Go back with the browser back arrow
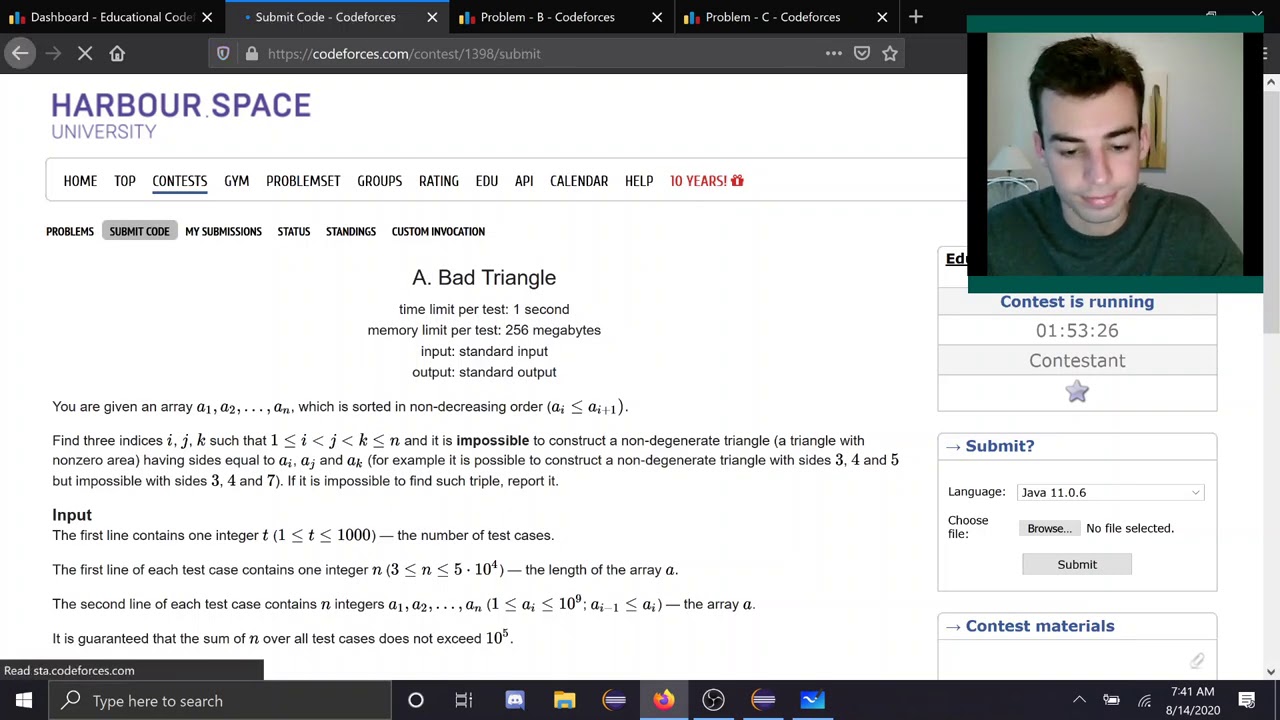This screenshot has width=1280, height=720. coord(20,53)
